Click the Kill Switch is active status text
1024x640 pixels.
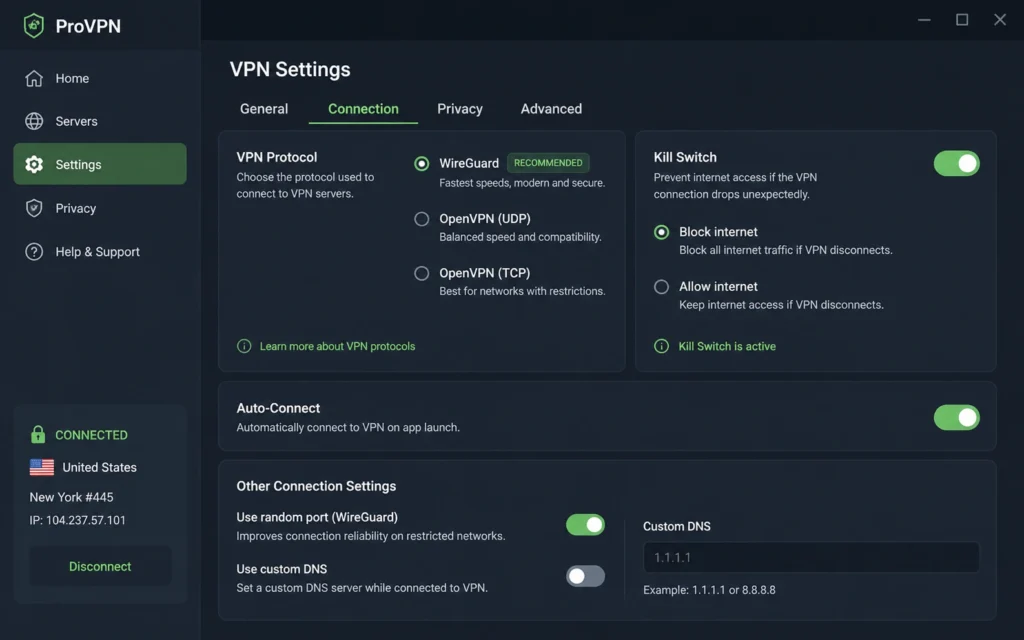click(727, 346)
